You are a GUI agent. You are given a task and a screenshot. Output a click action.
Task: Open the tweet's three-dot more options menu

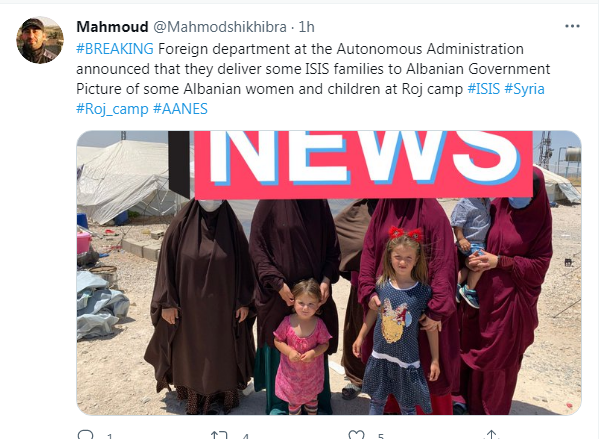tap(572, 26)
